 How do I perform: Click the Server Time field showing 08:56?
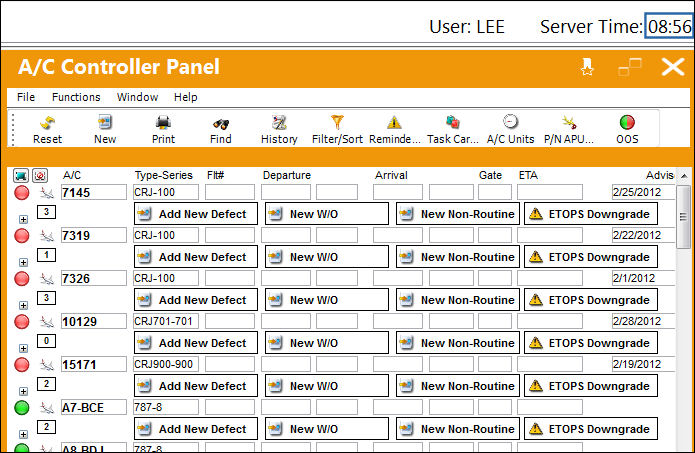669,27
